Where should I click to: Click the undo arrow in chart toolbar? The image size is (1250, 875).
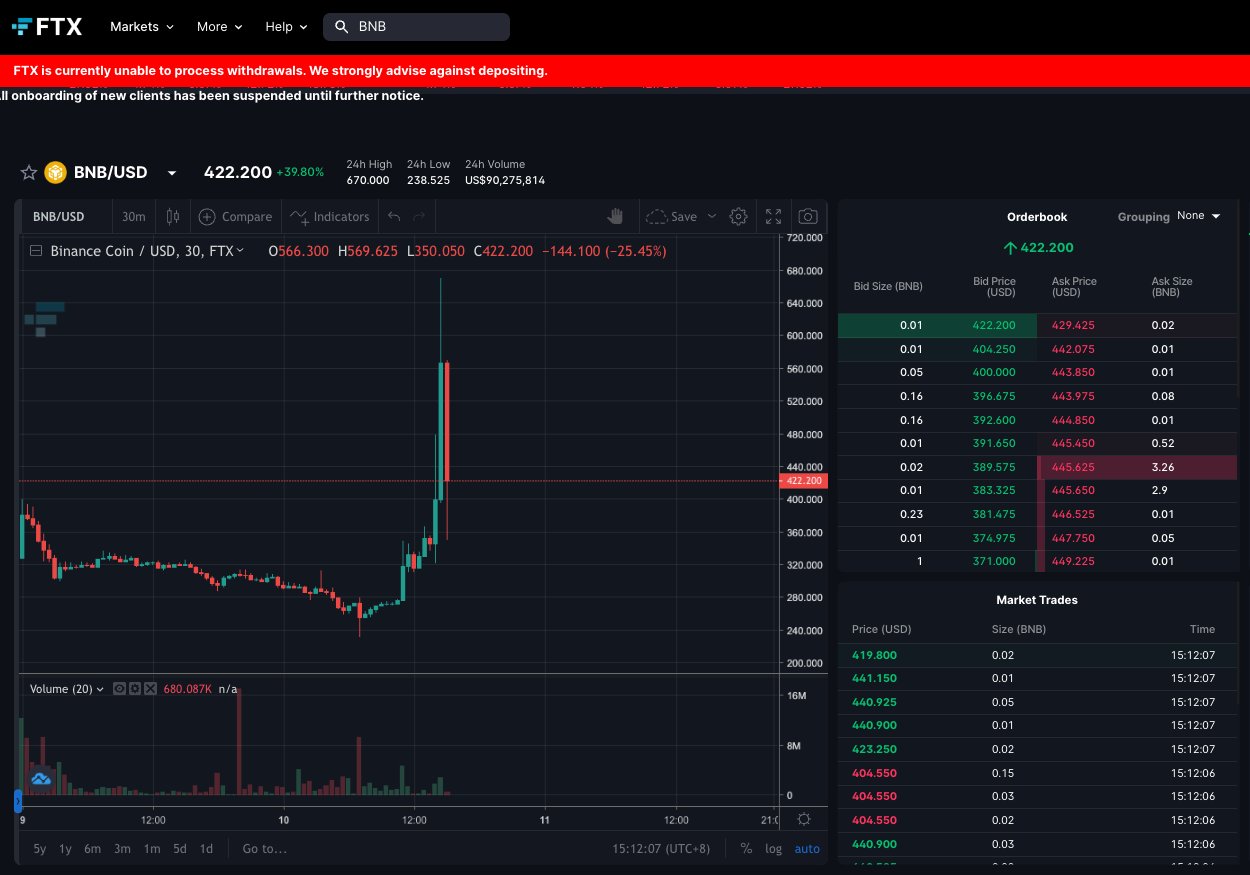392,216
